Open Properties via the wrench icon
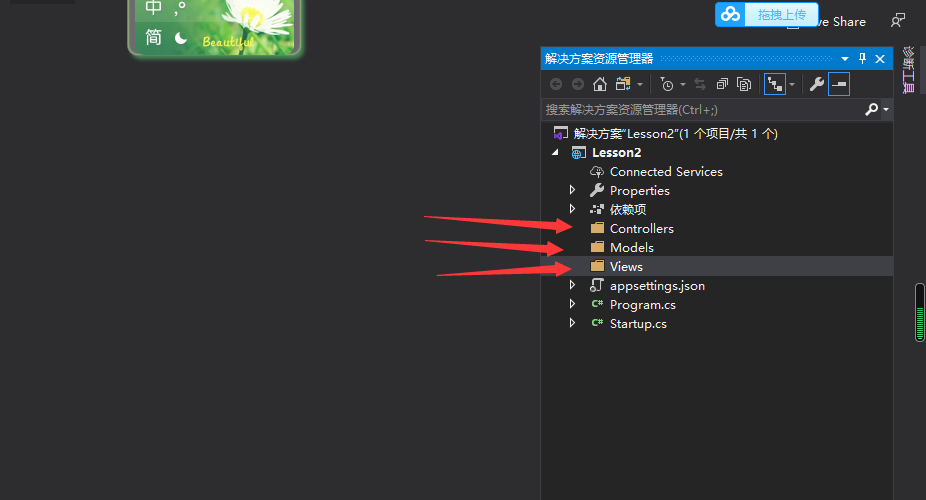Screen dimensions: 926x500 (817, 84)
